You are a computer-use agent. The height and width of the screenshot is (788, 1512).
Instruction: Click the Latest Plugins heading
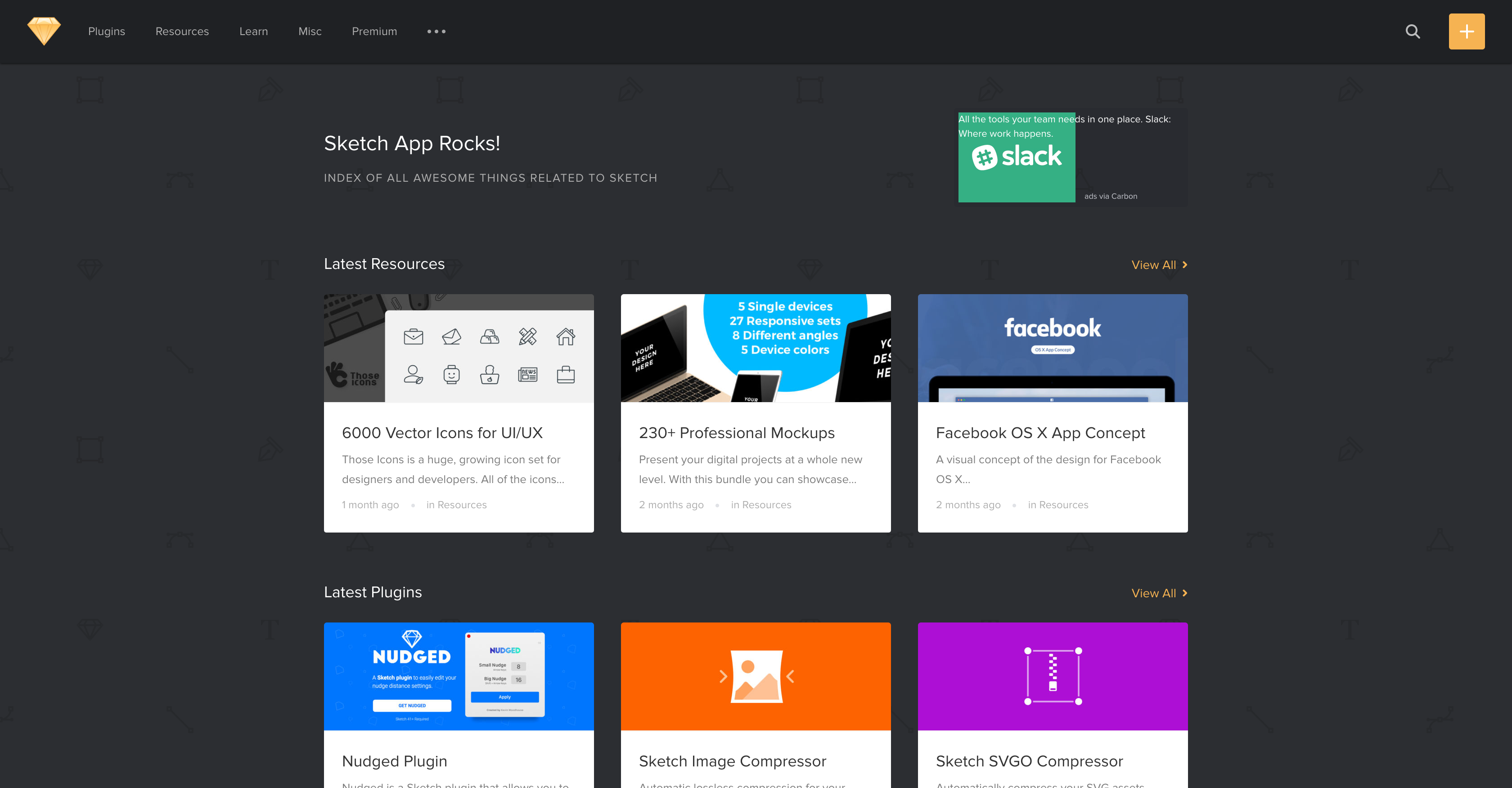click(373, 593)
